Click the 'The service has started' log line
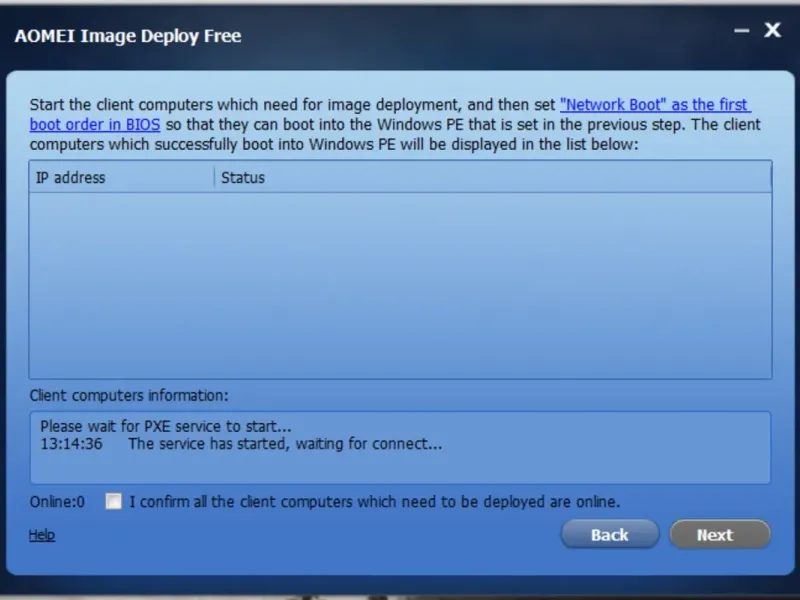This screenshot has height=600, width=800. coord(241,444)
